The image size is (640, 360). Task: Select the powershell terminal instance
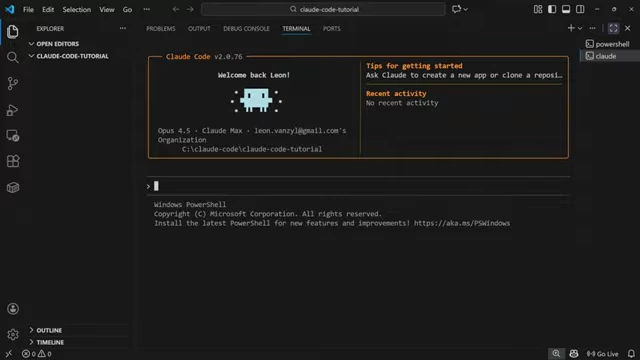tap(610, 44)
